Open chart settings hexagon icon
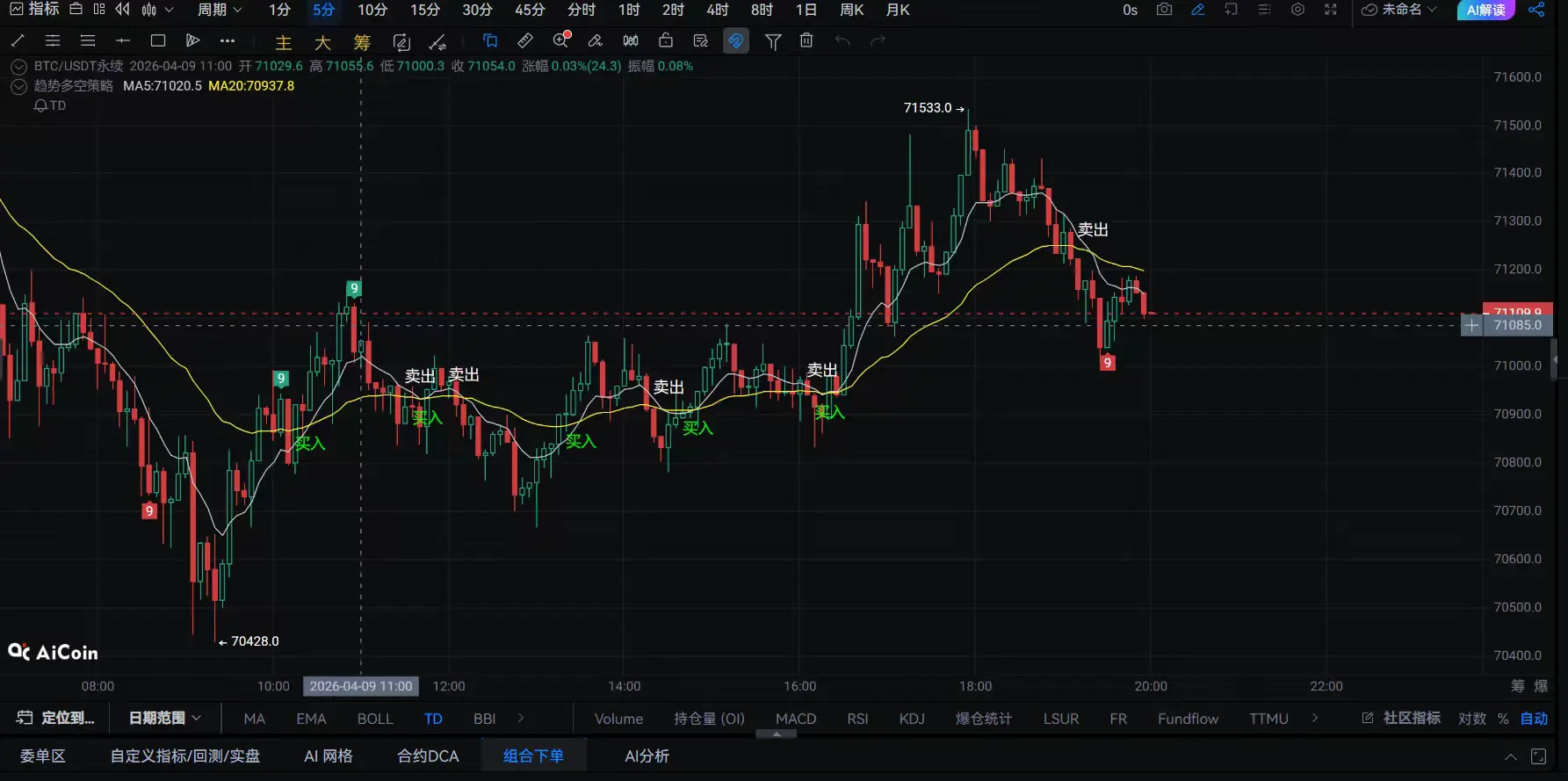Image resolution: width=1568 pixels, height=781 pixels. [x=1297, y=10]
